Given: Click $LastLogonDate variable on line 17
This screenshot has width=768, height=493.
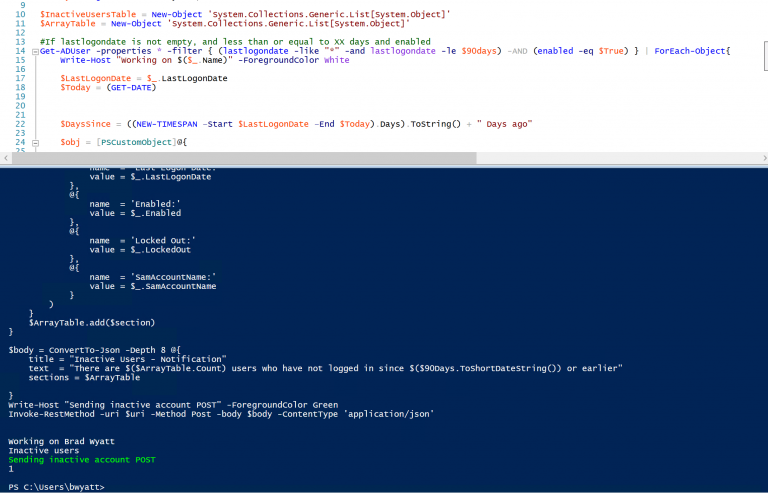Looking at the screenshot, I should (x=96, y=78).
